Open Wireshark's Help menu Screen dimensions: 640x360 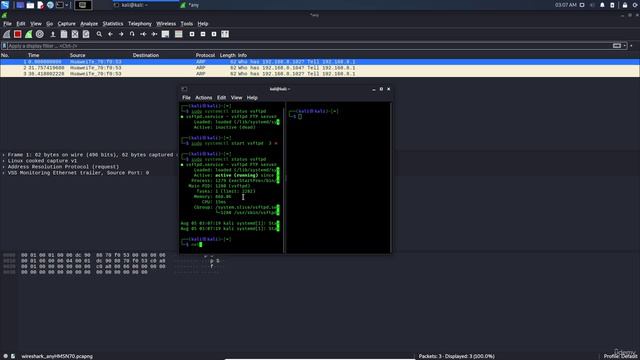click(203, 24)
